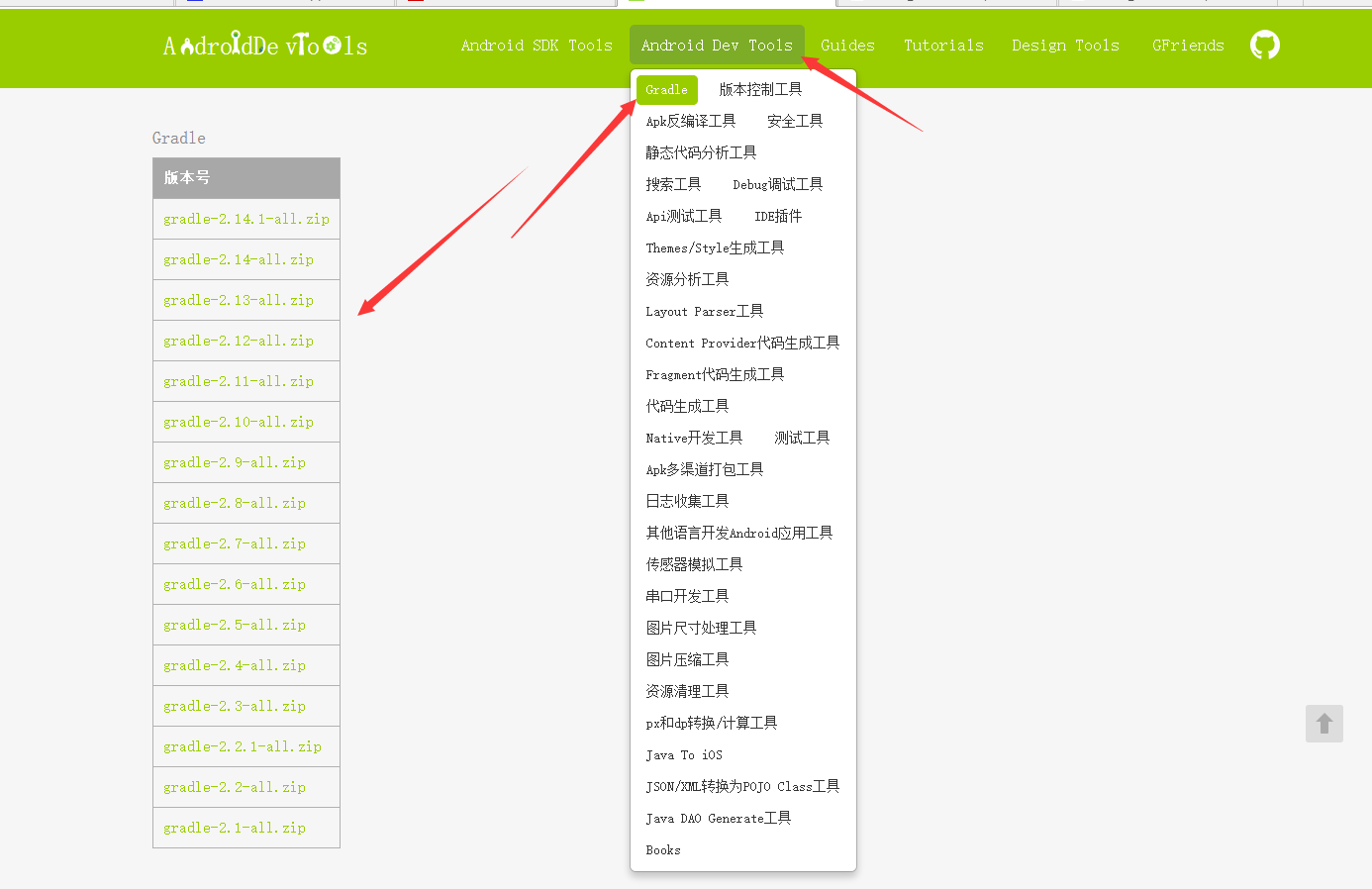Choose 图片尺寸处理工具 entry
The image size is (1372, 889).
[701, 629]
